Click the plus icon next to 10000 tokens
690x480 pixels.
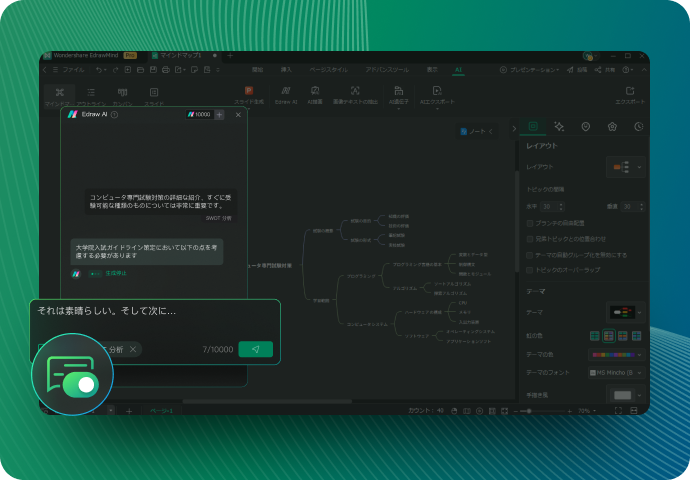click(220, 115)
